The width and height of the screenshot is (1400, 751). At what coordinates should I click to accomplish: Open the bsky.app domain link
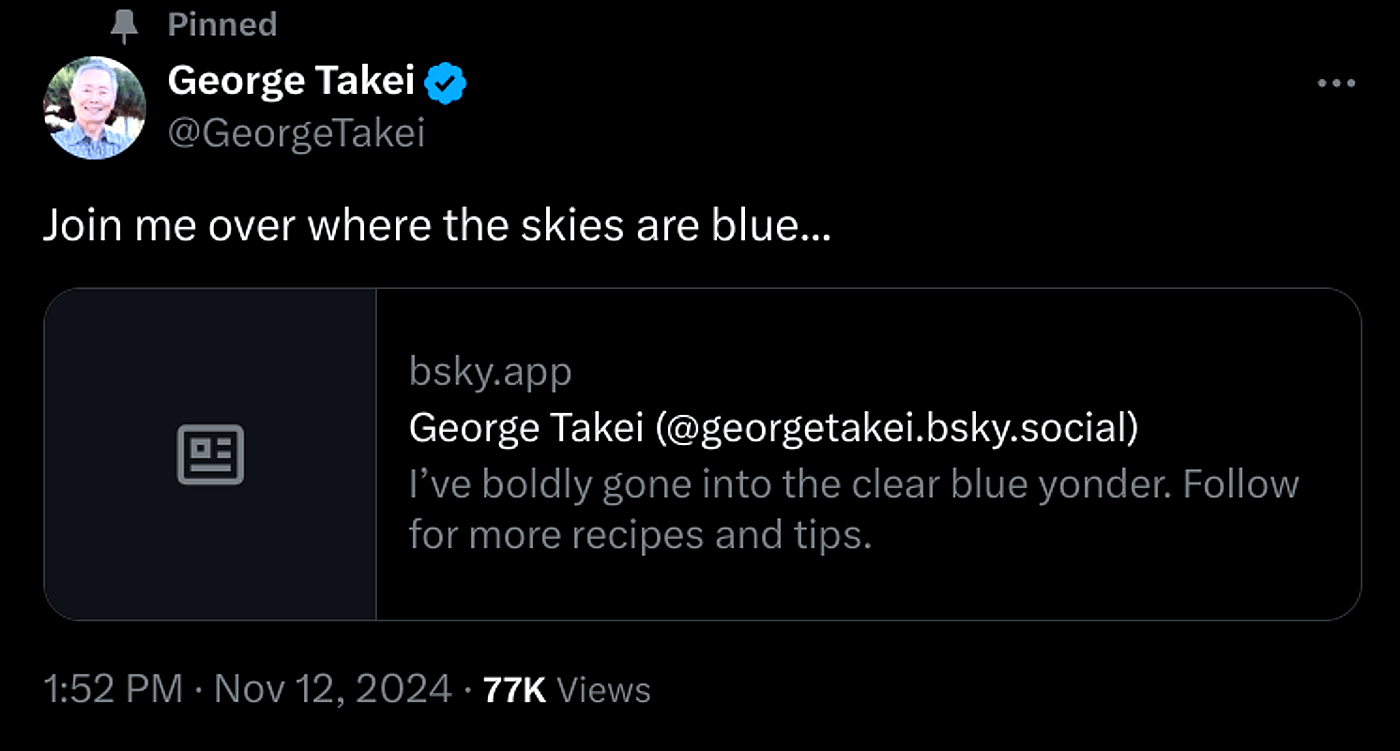coord(490,372)
